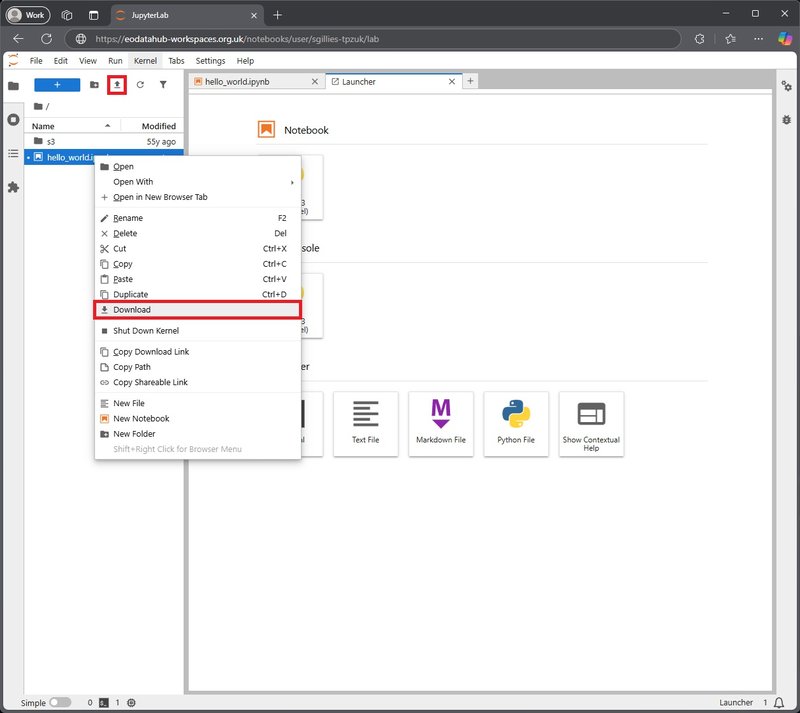800x713 pixels.
Task: Refresh the file browser list
Action: (x=140, y=85)
